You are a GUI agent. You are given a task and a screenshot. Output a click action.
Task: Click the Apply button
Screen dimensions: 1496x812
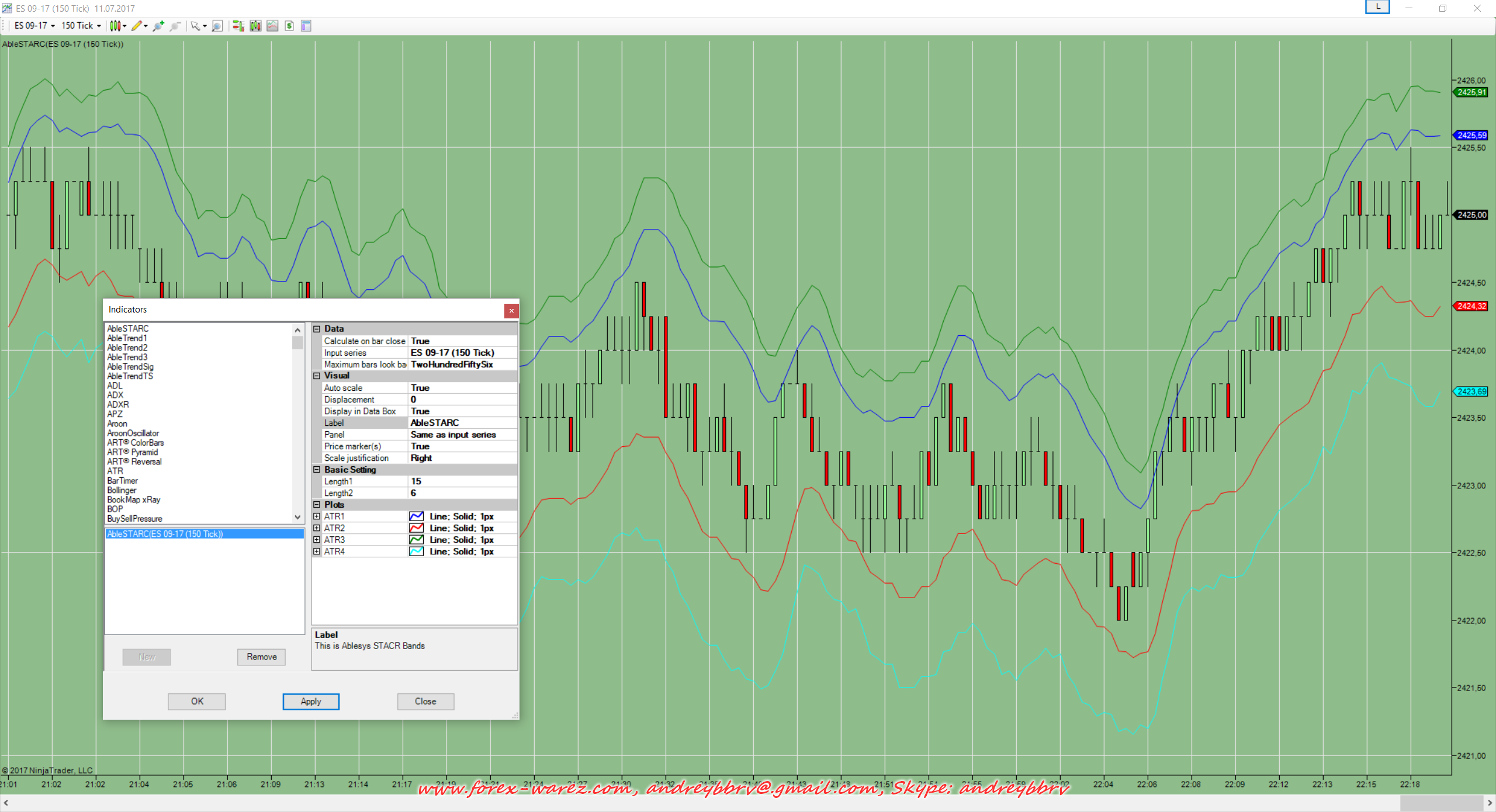311,701
